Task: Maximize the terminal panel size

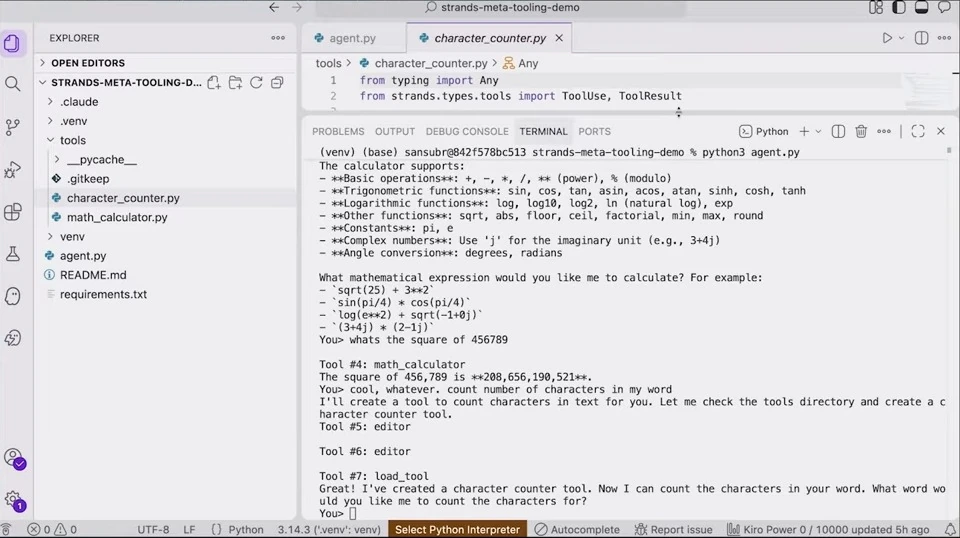Action: (x=918, y=132)
